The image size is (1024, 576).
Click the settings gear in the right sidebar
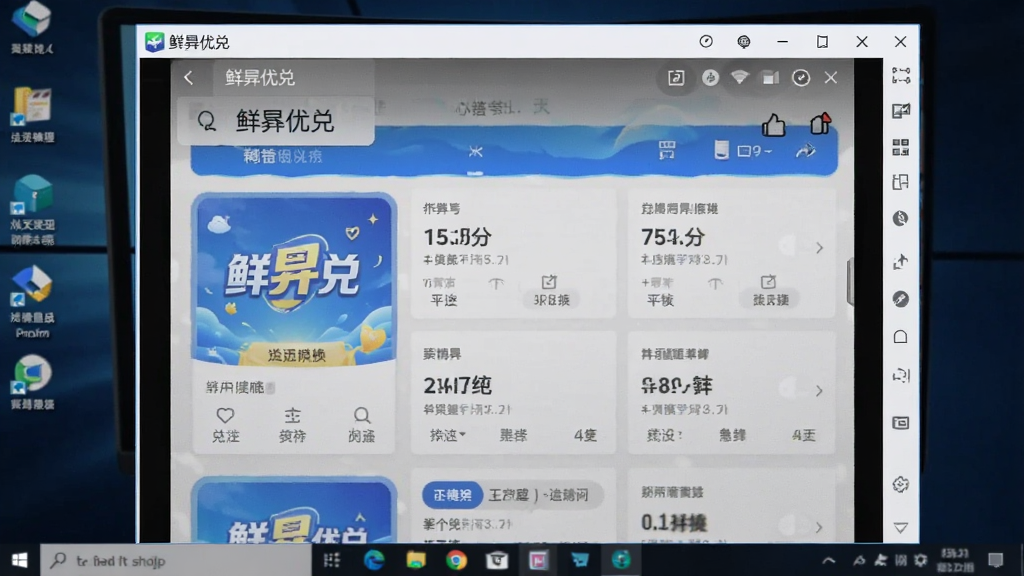coord(901,485)
